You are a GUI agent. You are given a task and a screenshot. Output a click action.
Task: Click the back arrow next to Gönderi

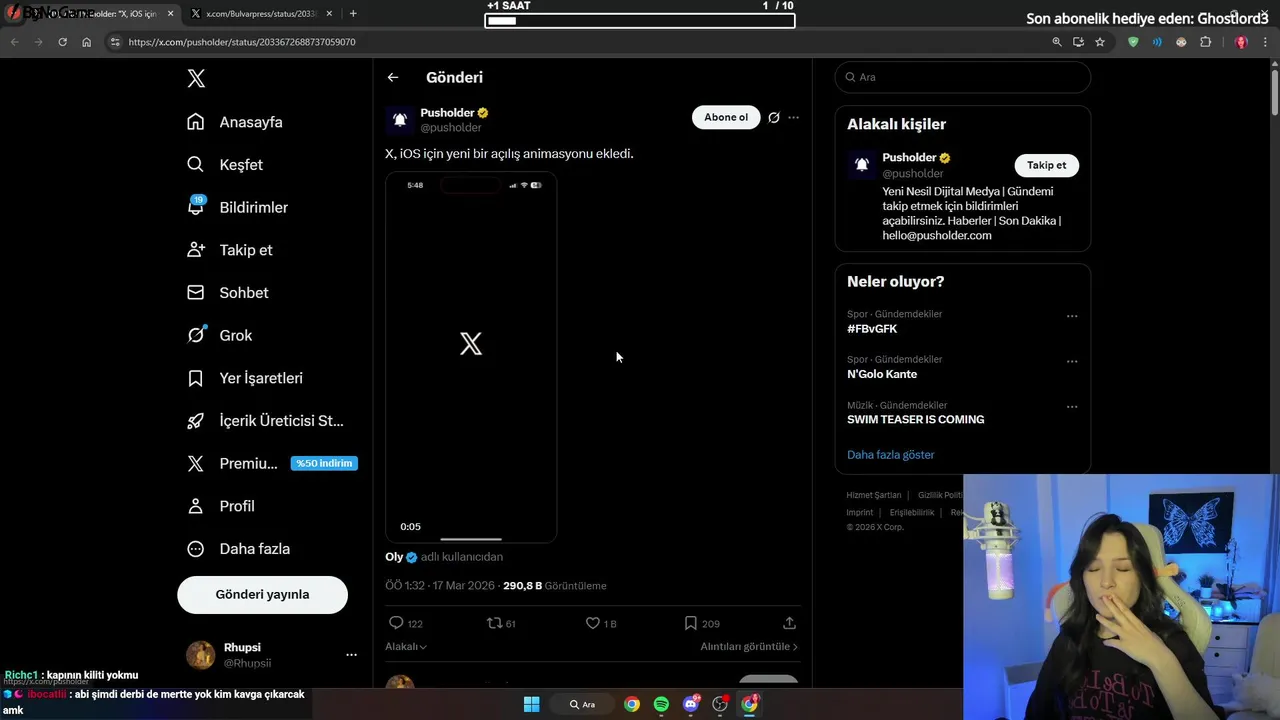(393, 77)
